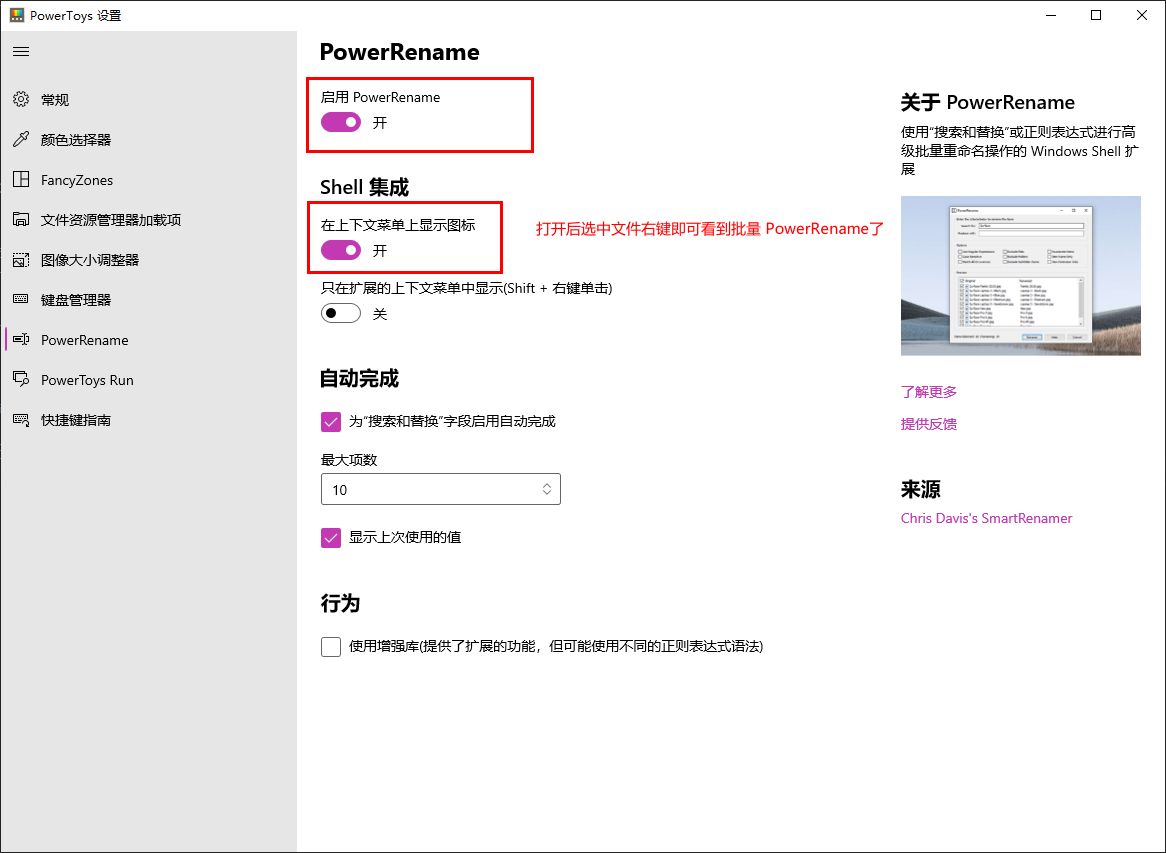
Task: Click the PowerRename preview thumbnail image
Action: [x=1020, y=276]
